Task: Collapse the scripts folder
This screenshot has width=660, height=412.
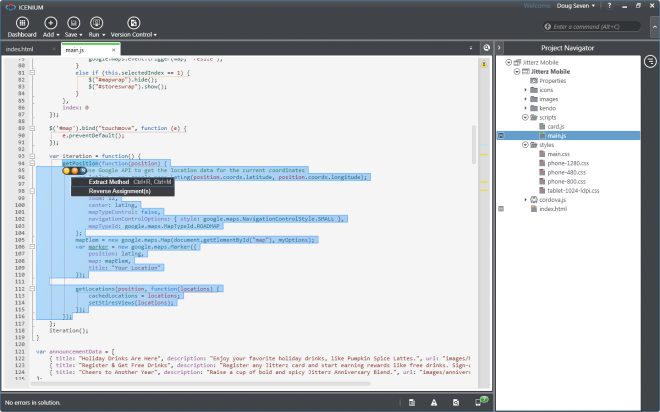Action: (x=526, y=117)
